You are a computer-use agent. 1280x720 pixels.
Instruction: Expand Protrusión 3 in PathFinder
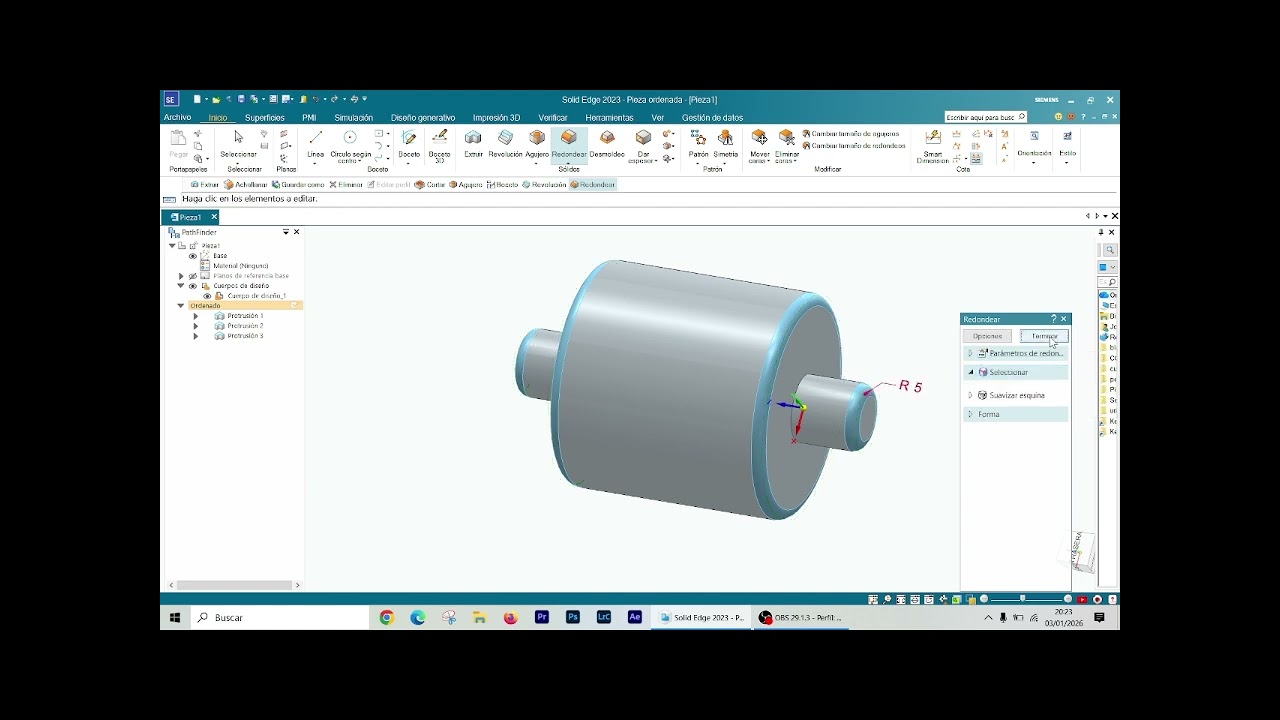pyautogui.click(x=195, y=336)
